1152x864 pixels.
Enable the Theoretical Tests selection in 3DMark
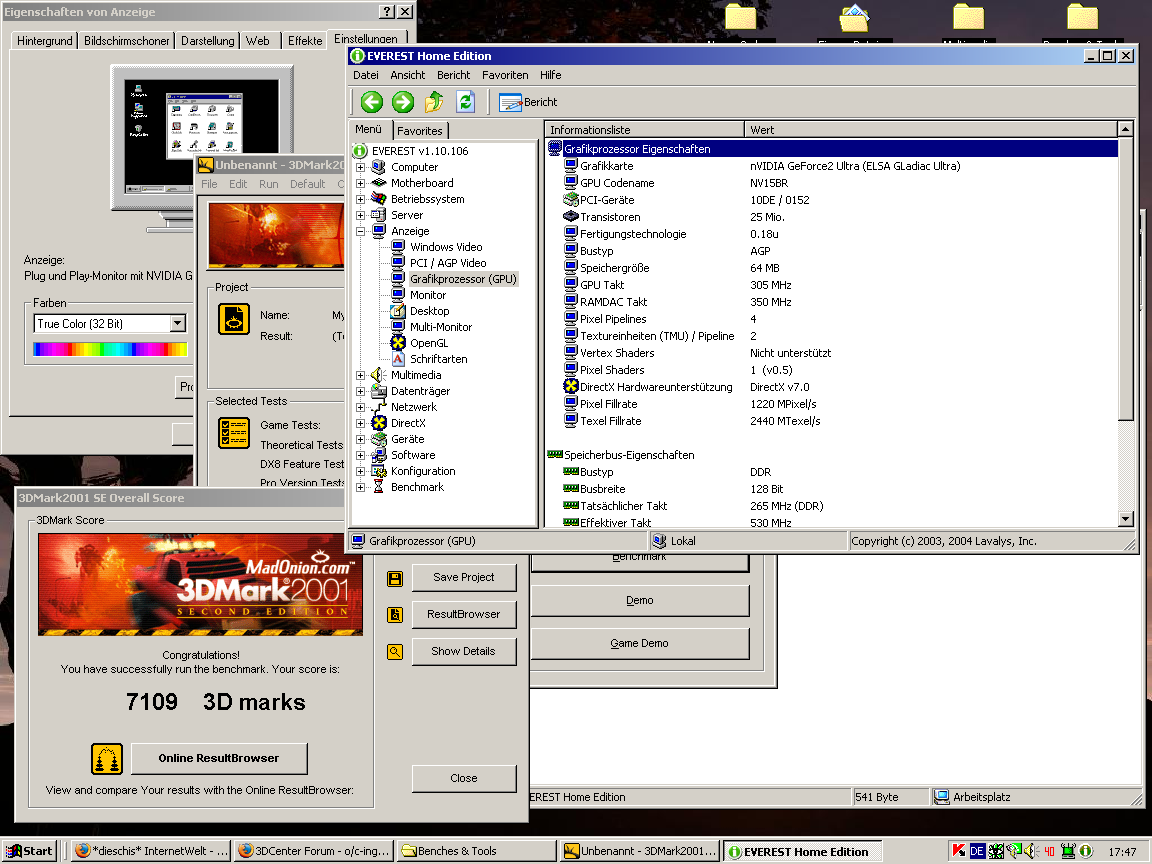[300, 444]
